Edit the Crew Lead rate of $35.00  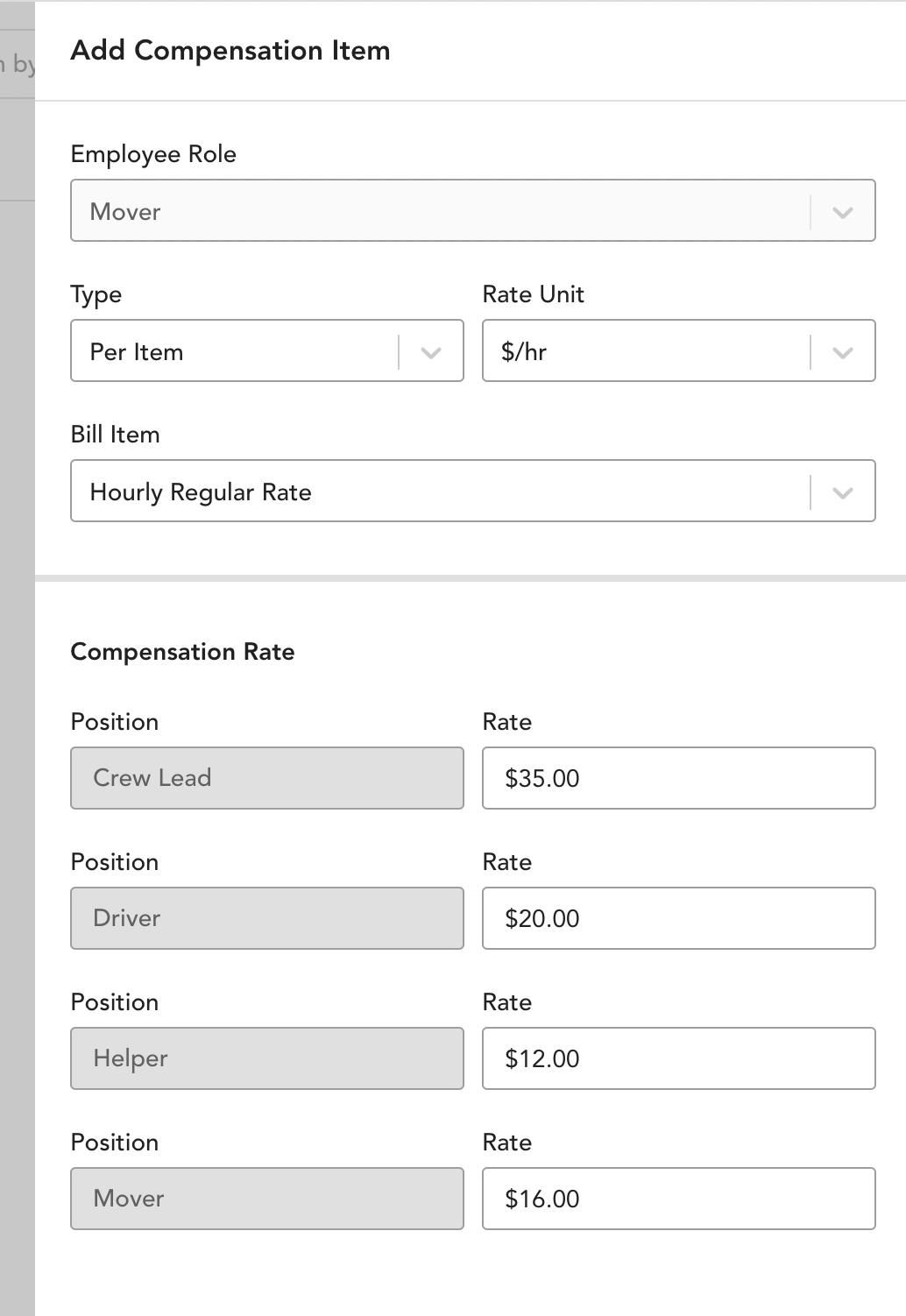679,778
